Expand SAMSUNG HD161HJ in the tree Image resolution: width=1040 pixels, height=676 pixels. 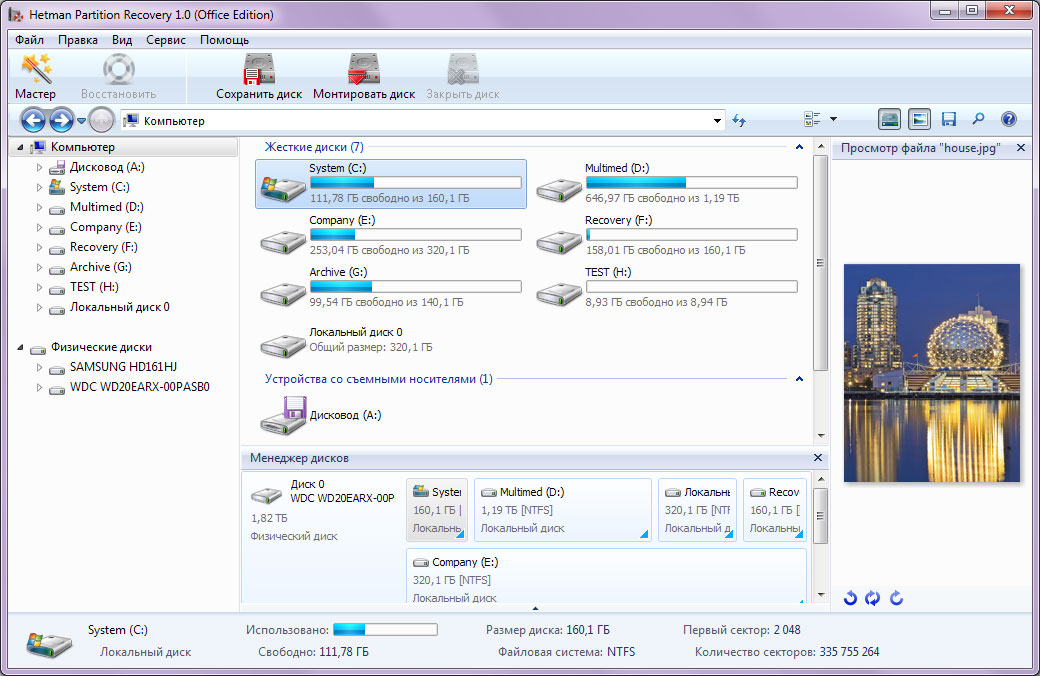point(39,368)
